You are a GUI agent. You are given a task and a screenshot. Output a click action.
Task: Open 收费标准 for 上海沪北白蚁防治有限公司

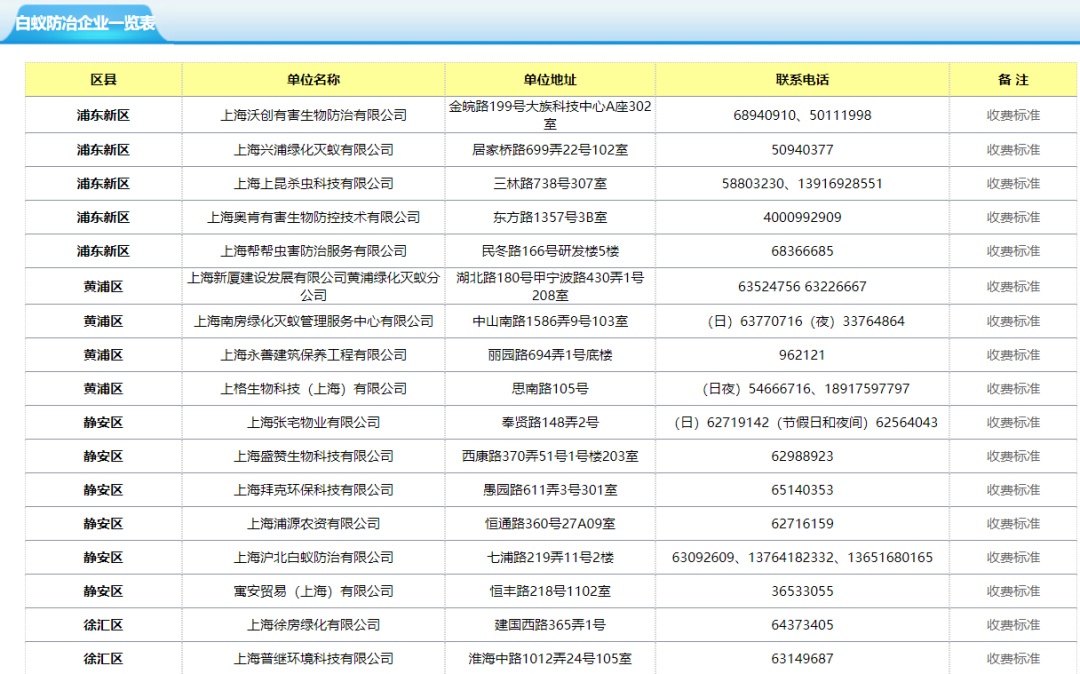click(1012, 557)
